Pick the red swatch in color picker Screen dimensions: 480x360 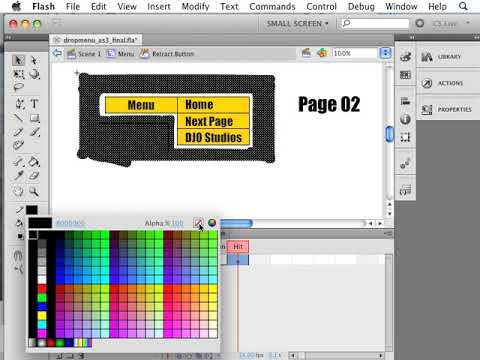click(x=42, y=288)
